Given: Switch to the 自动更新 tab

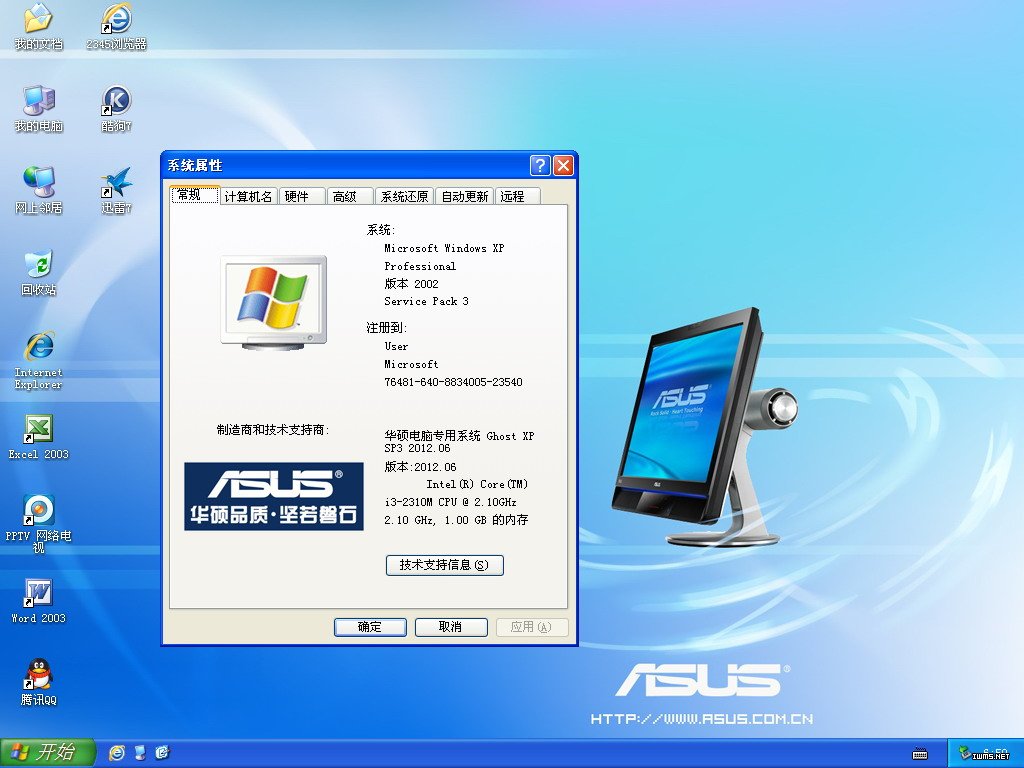Looking at the screenshot, I should tap(463, 195).
